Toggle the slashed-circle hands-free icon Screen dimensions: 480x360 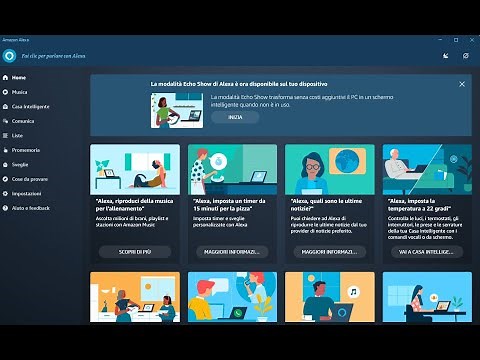[466, 56]
